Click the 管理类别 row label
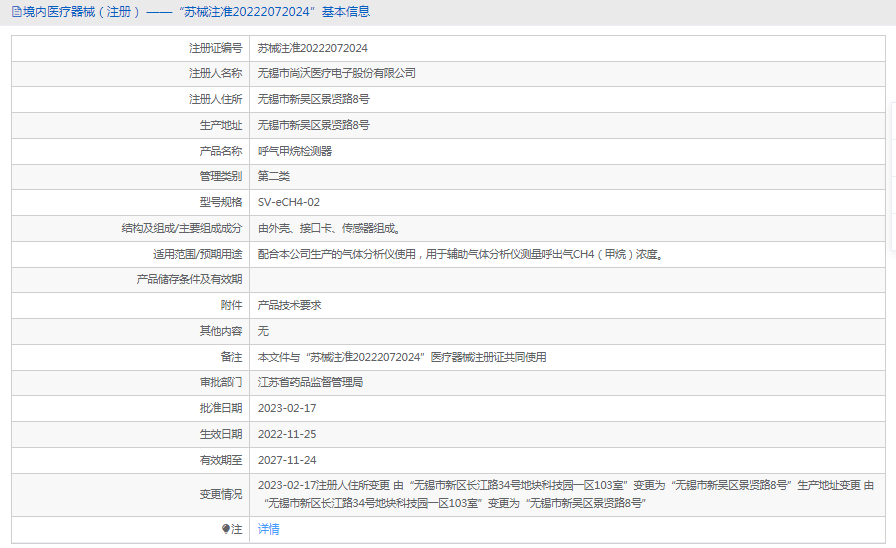896x548 pixels. tap(221, 176)
